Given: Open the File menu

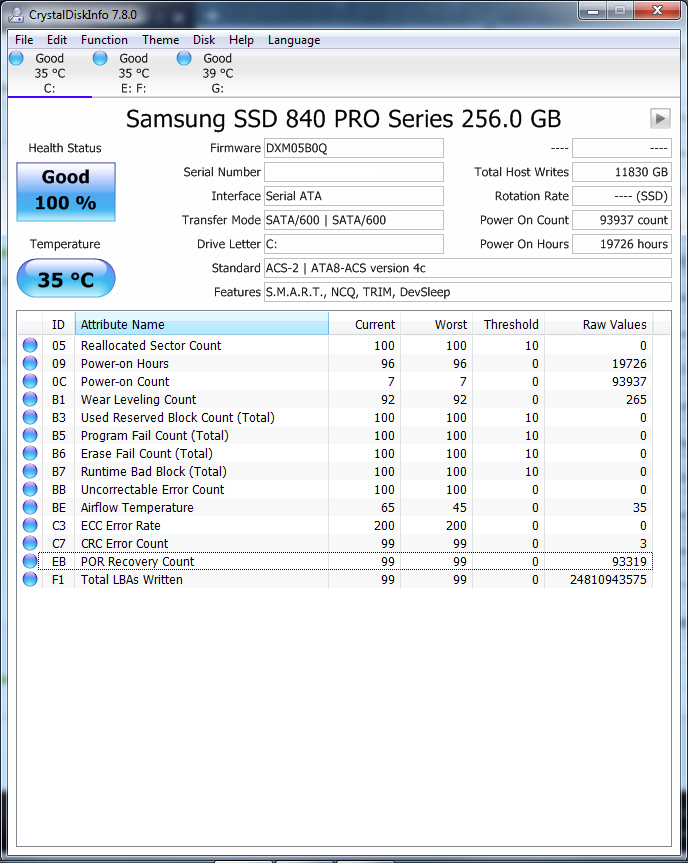Looking at the screenshot, I should click(x=24, y=40).
